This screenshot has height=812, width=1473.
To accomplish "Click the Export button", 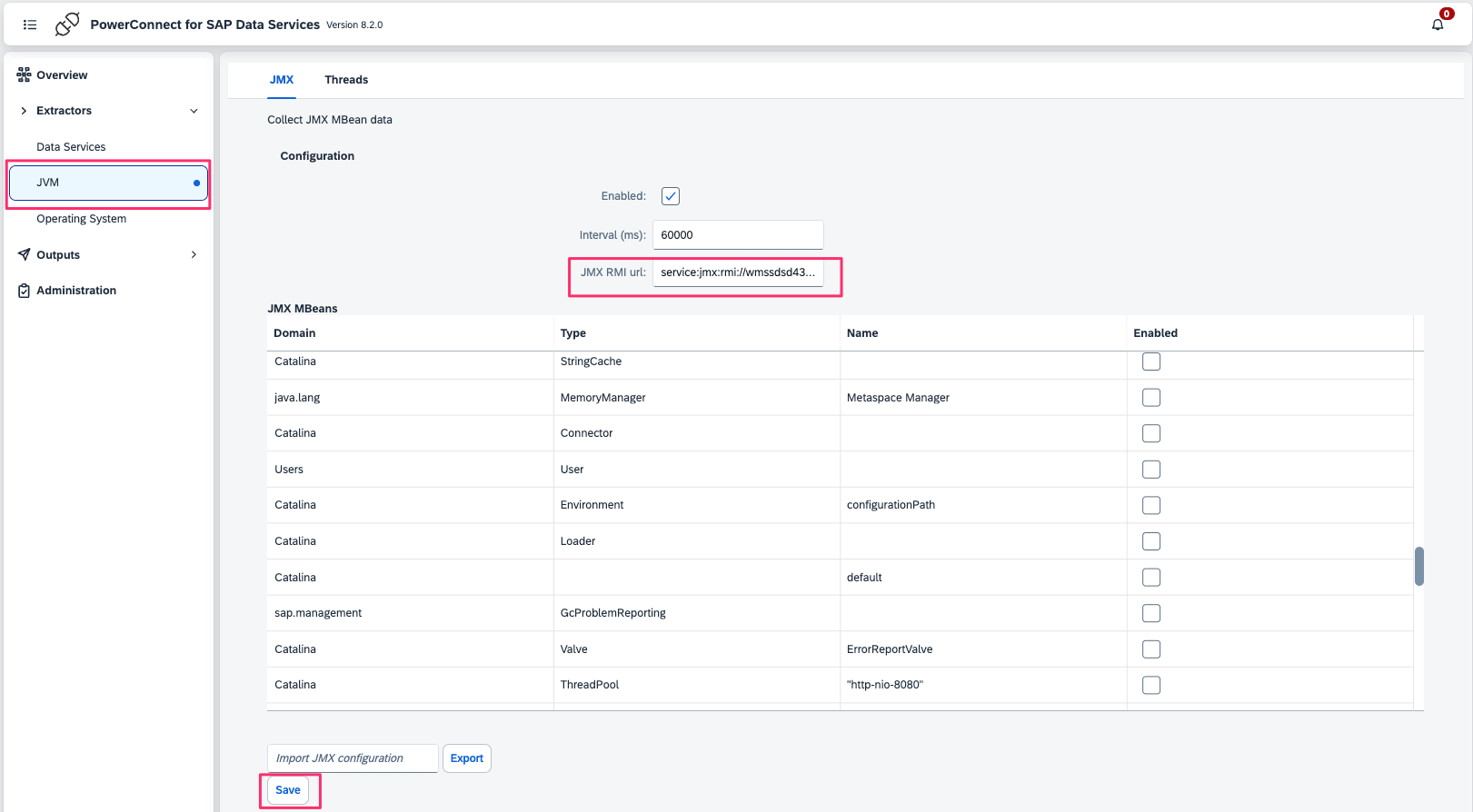I will (x=467, y=758).
